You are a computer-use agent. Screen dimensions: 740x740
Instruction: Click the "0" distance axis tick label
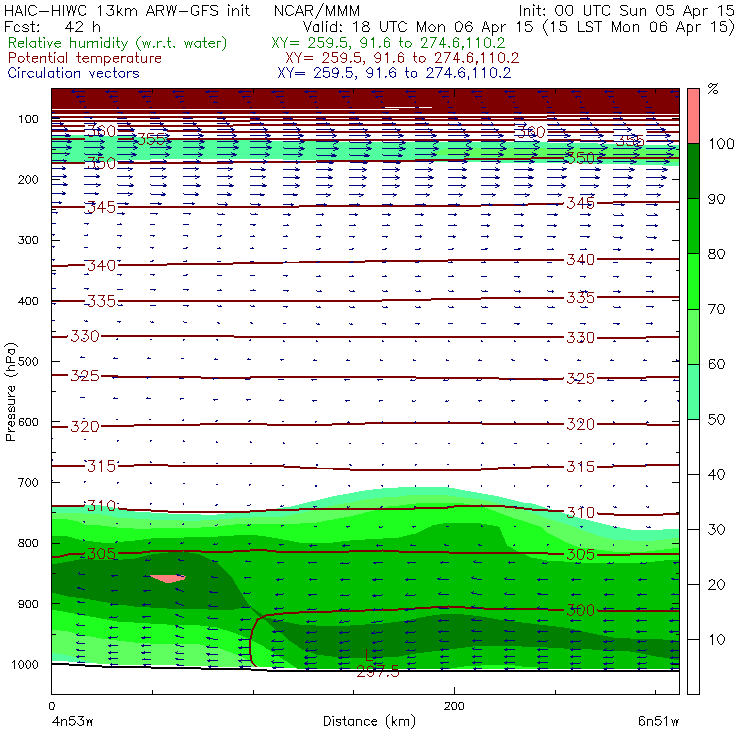(x=51, y=706)
